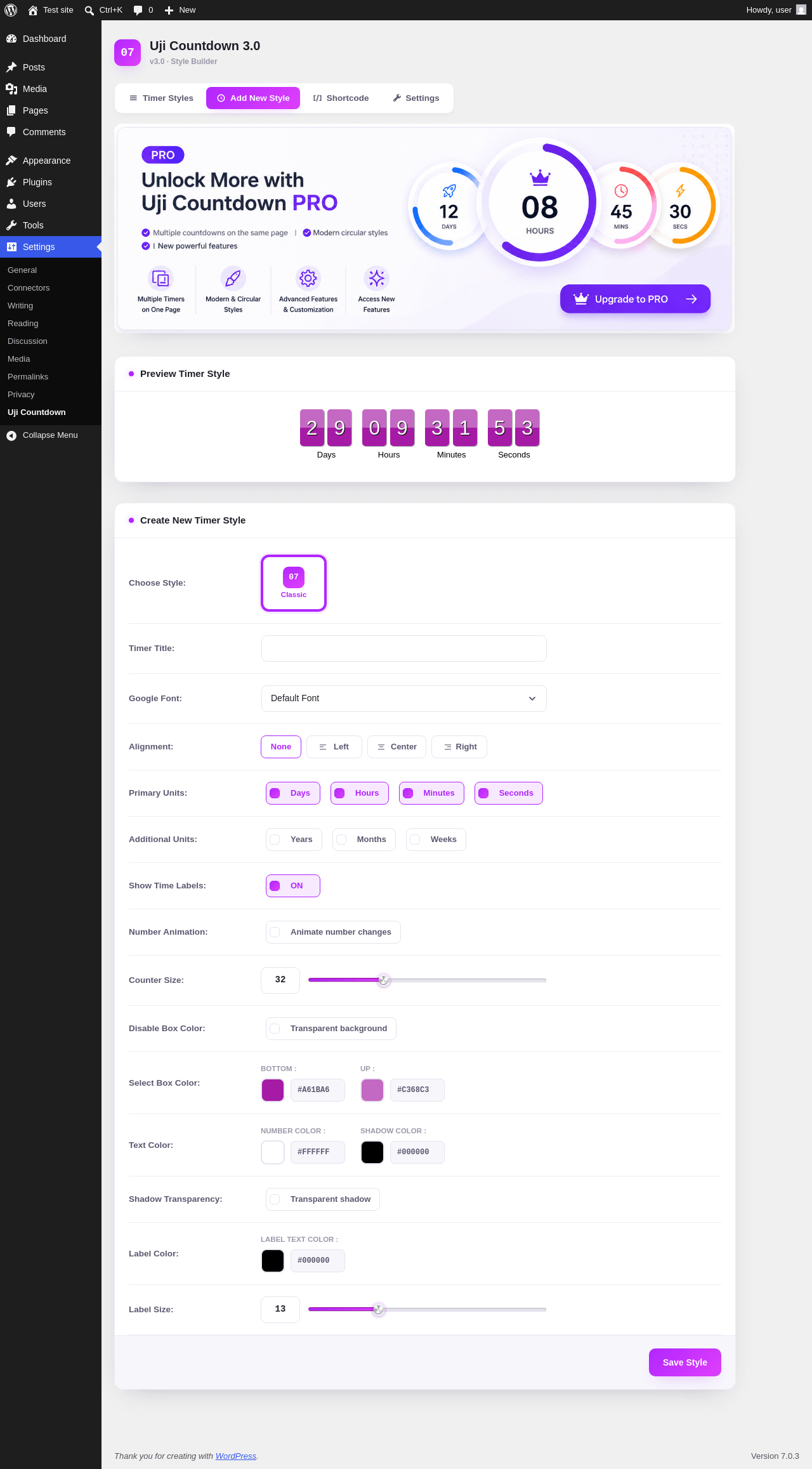Click the lightning icon above 30 SECS
Viewport: 812px width, 1469px height.
(680, 190)
